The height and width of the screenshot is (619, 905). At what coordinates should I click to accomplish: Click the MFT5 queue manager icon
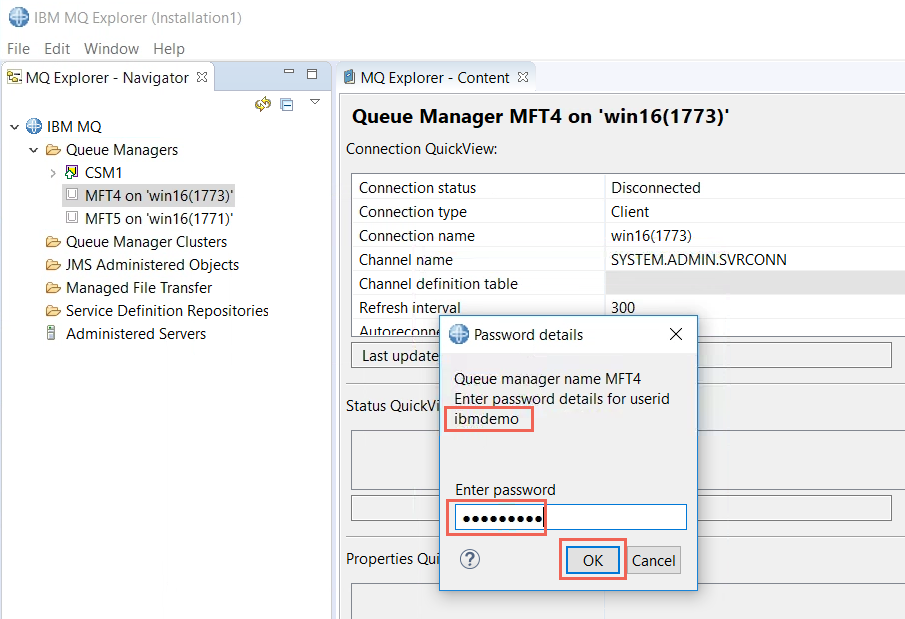pyautogui.click(x=72, y=217)
